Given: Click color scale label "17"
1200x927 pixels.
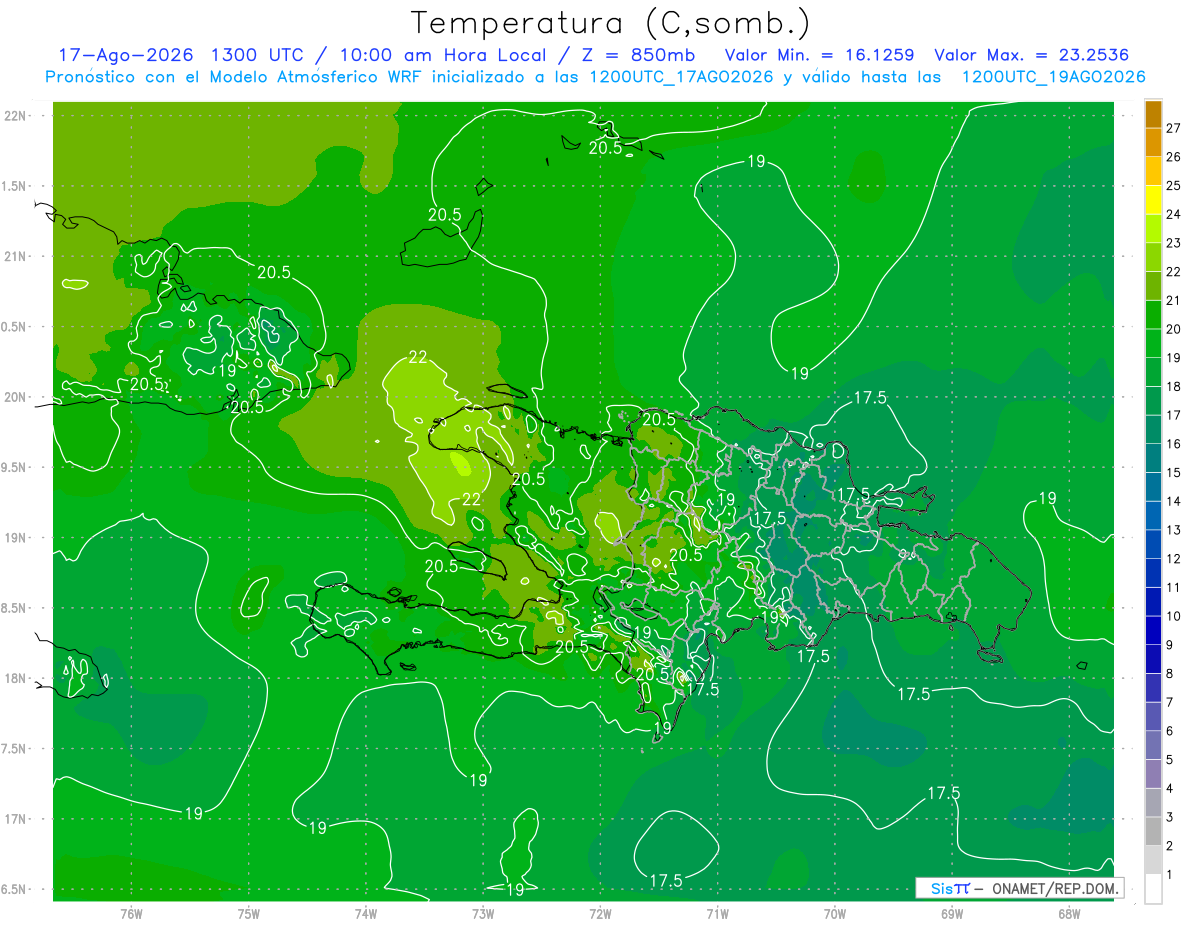Looking at the screenshot, I should pyautogui.click(x=1173, y=415).
